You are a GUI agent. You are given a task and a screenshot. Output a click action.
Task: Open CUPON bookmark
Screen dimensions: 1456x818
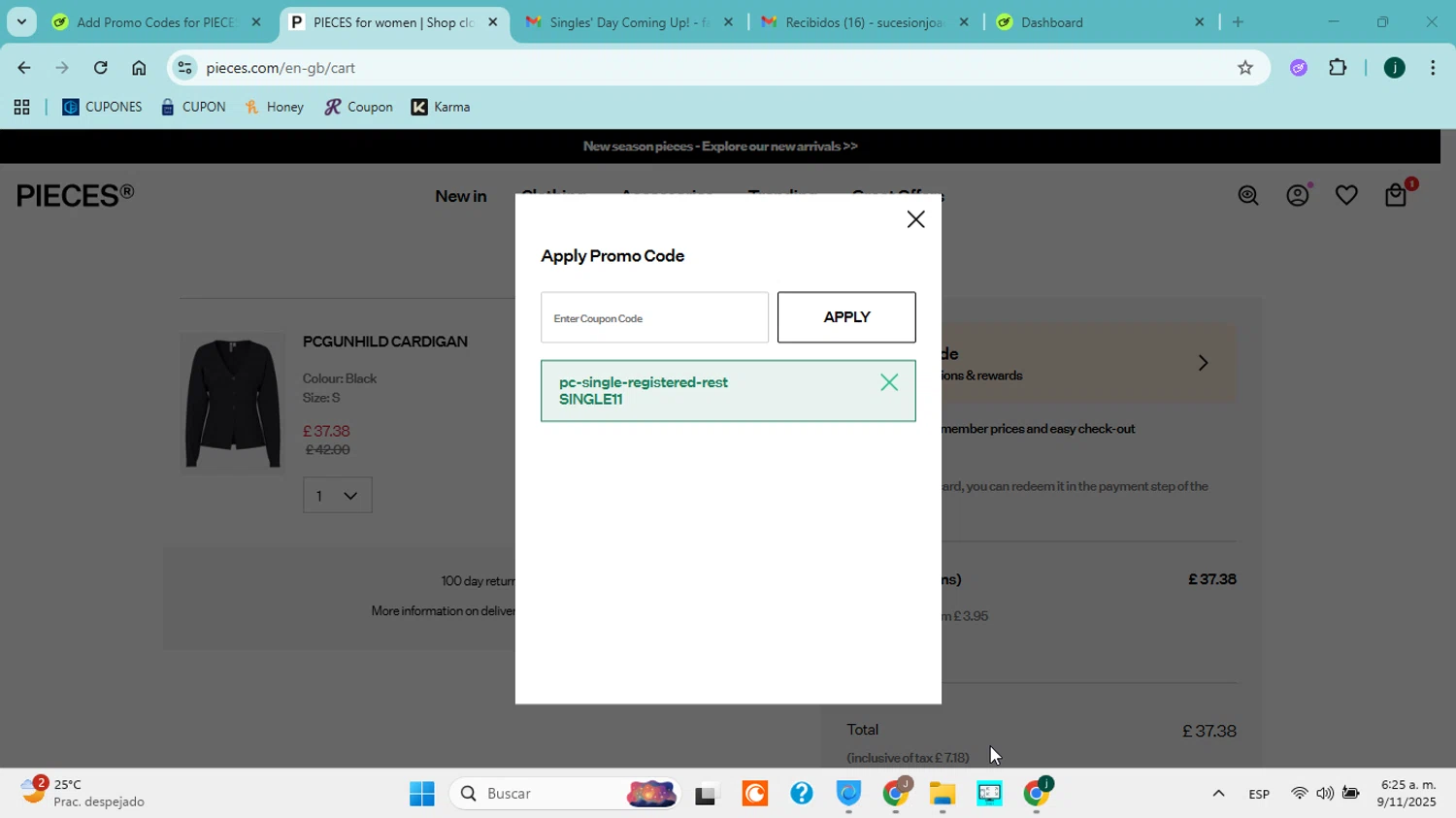click(x=193, y=108)
